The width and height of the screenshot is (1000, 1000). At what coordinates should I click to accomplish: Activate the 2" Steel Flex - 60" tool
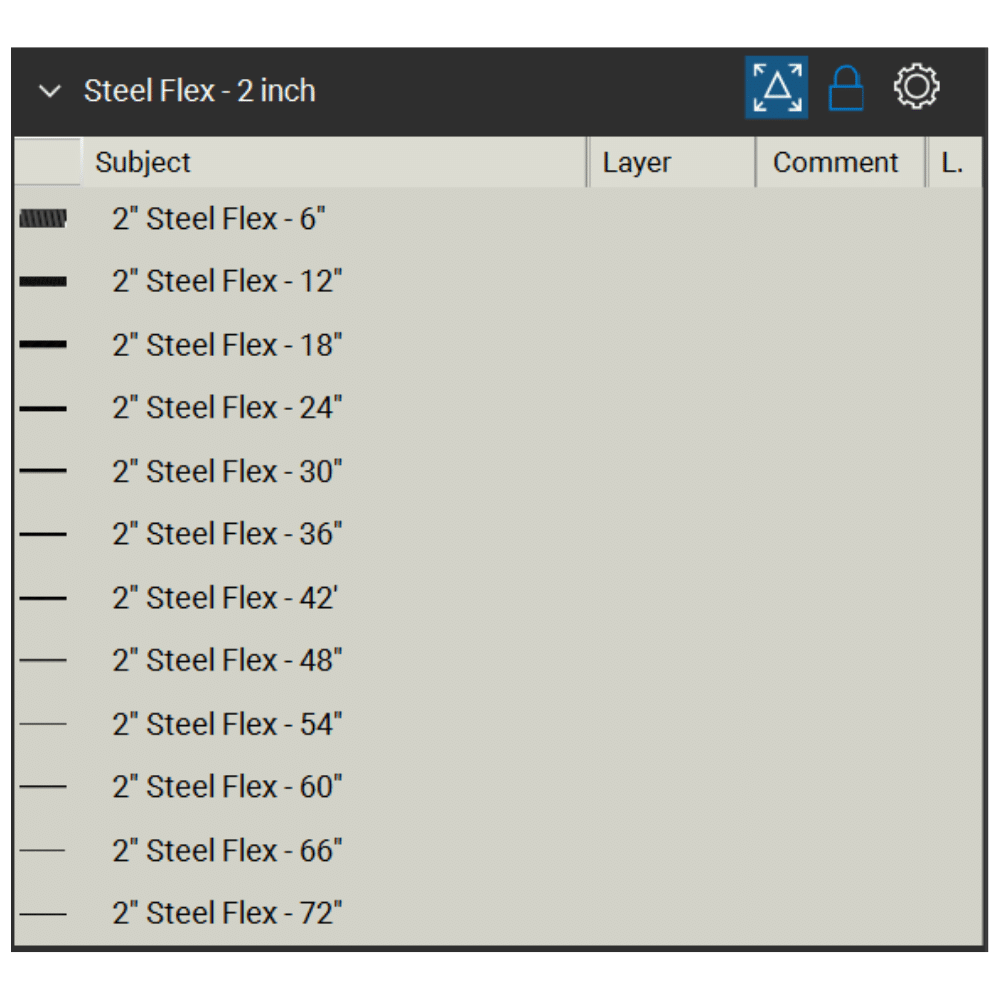pos(227,787)
